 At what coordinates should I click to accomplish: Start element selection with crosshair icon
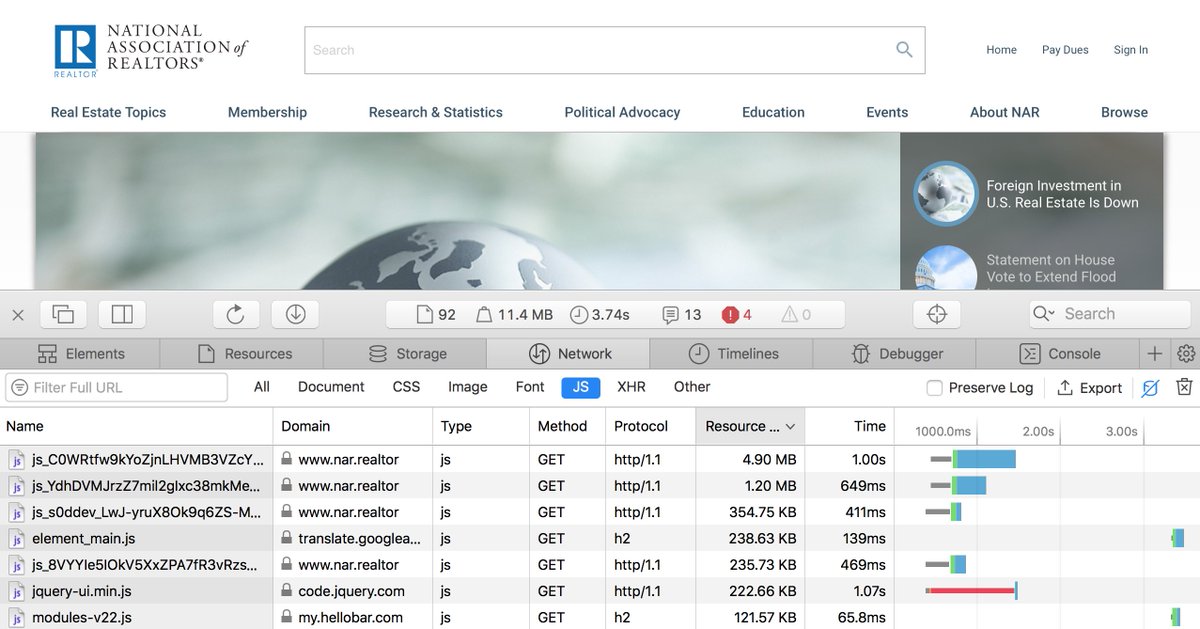pyautogui.click(x=937, y=315)
